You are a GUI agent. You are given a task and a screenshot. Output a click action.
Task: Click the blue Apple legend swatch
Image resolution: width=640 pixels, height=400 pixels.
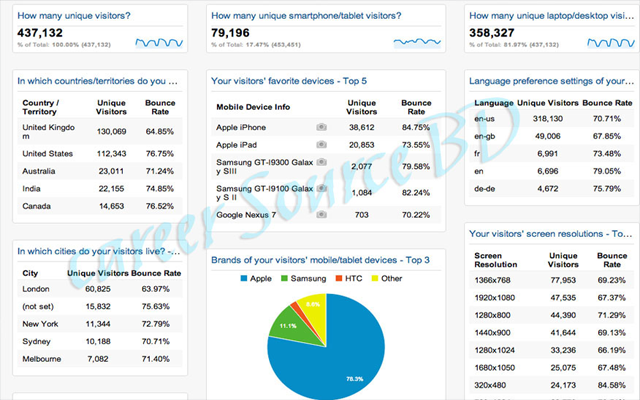(244, 278)
